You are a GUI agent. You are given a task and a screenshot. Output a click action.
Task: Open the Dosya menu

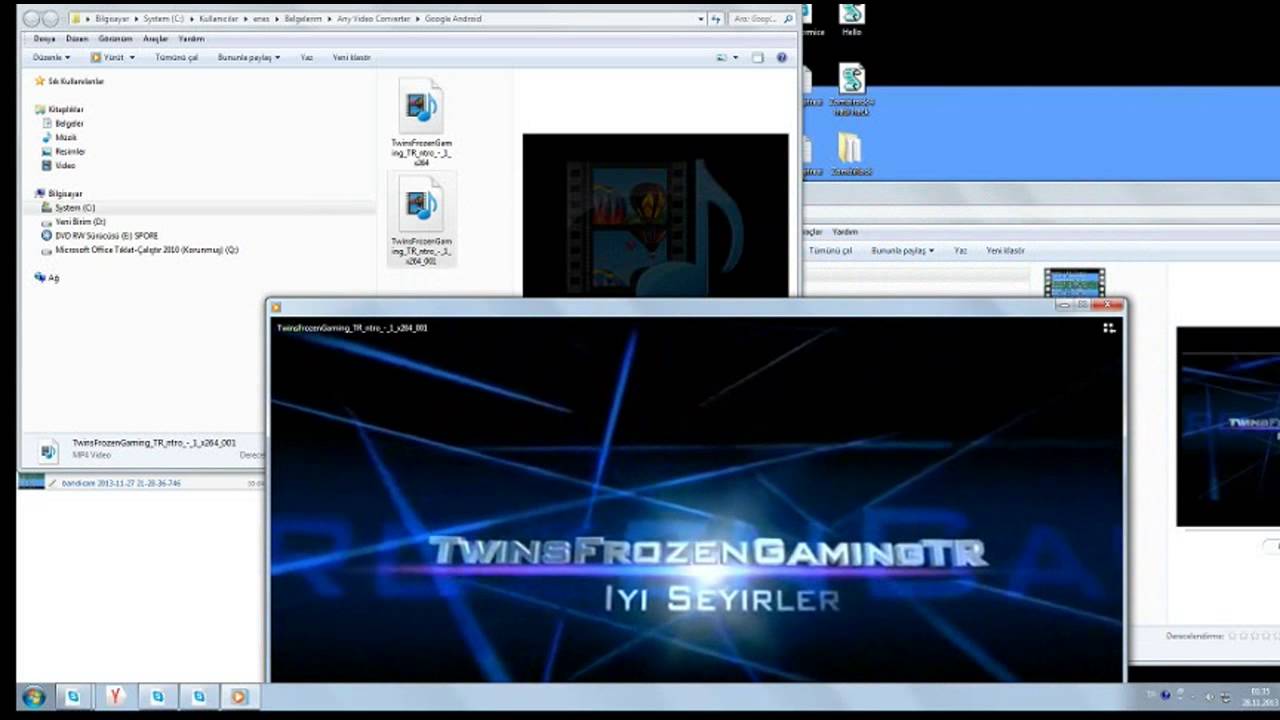click(x=44, y=38)
